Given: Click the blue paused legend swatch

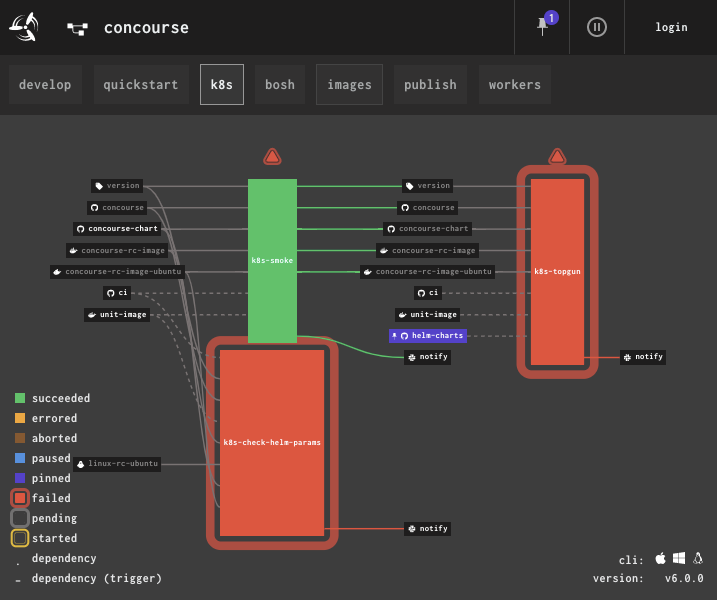Looking at the screenshot, I should [20, 458].
